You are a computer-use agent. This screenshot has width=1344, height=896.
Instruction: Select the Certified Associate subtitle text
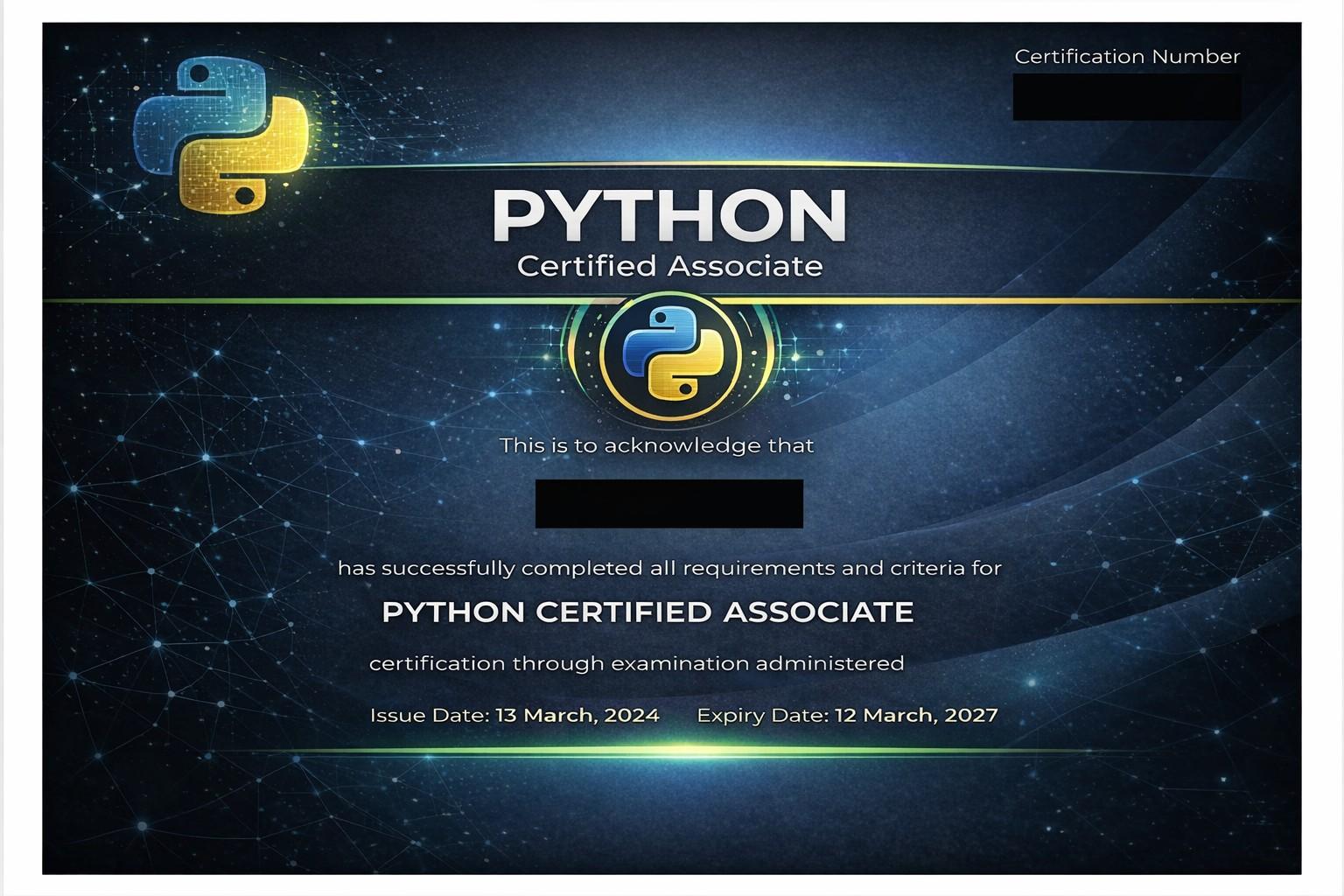tap(670, 267)
